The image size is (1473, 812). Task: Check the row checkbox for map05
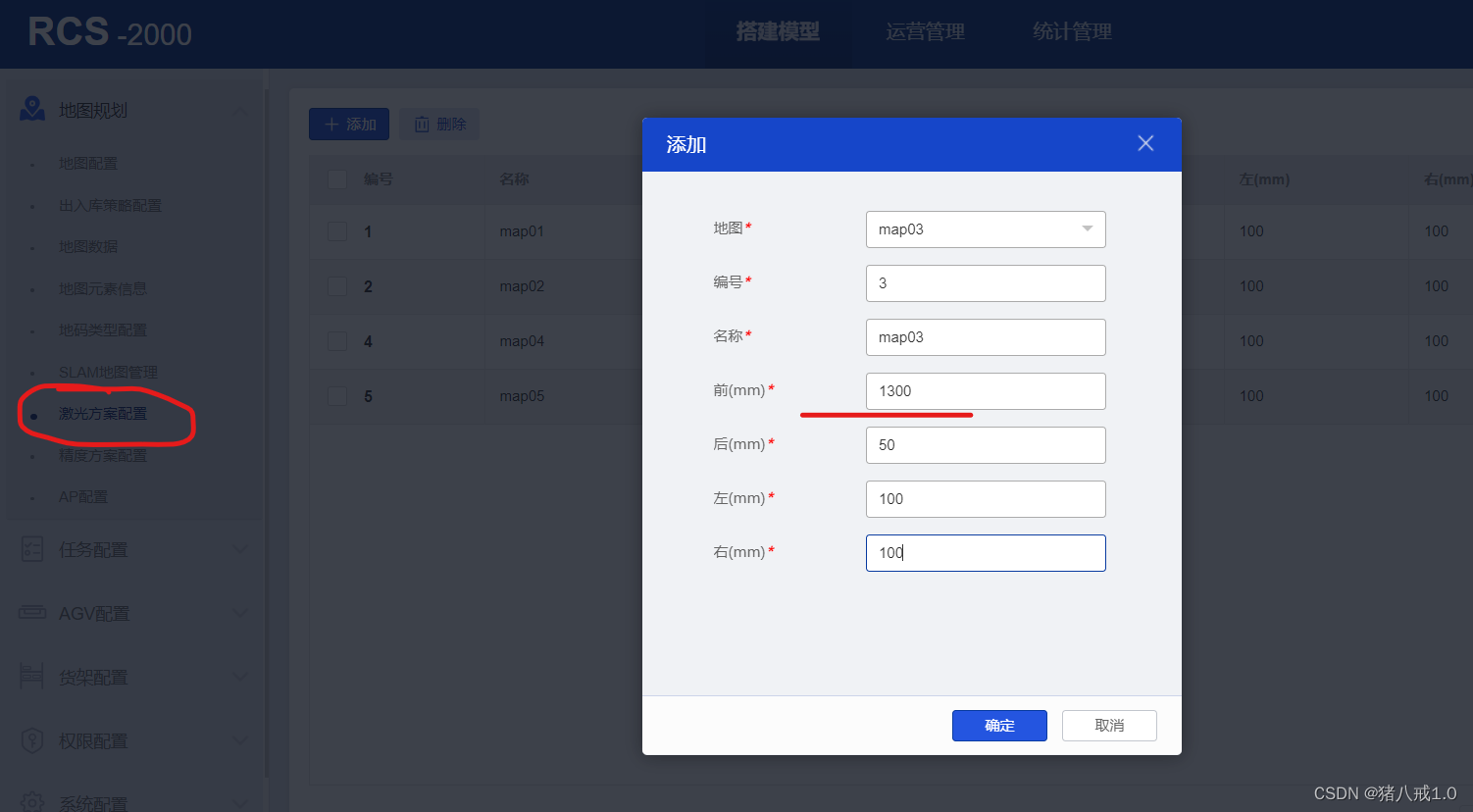(x=337, y=396)
